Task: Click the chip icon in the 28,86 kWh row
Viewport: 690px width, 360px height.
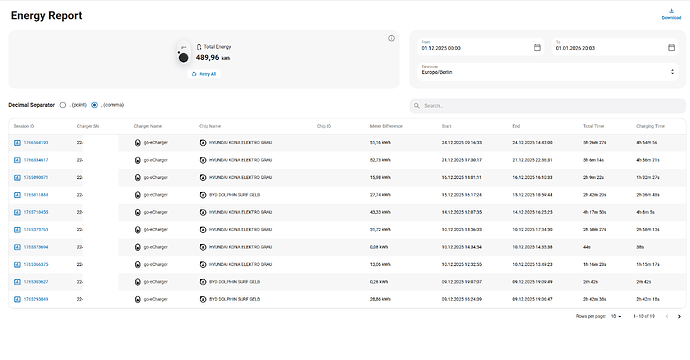Action: pos(203,299)
